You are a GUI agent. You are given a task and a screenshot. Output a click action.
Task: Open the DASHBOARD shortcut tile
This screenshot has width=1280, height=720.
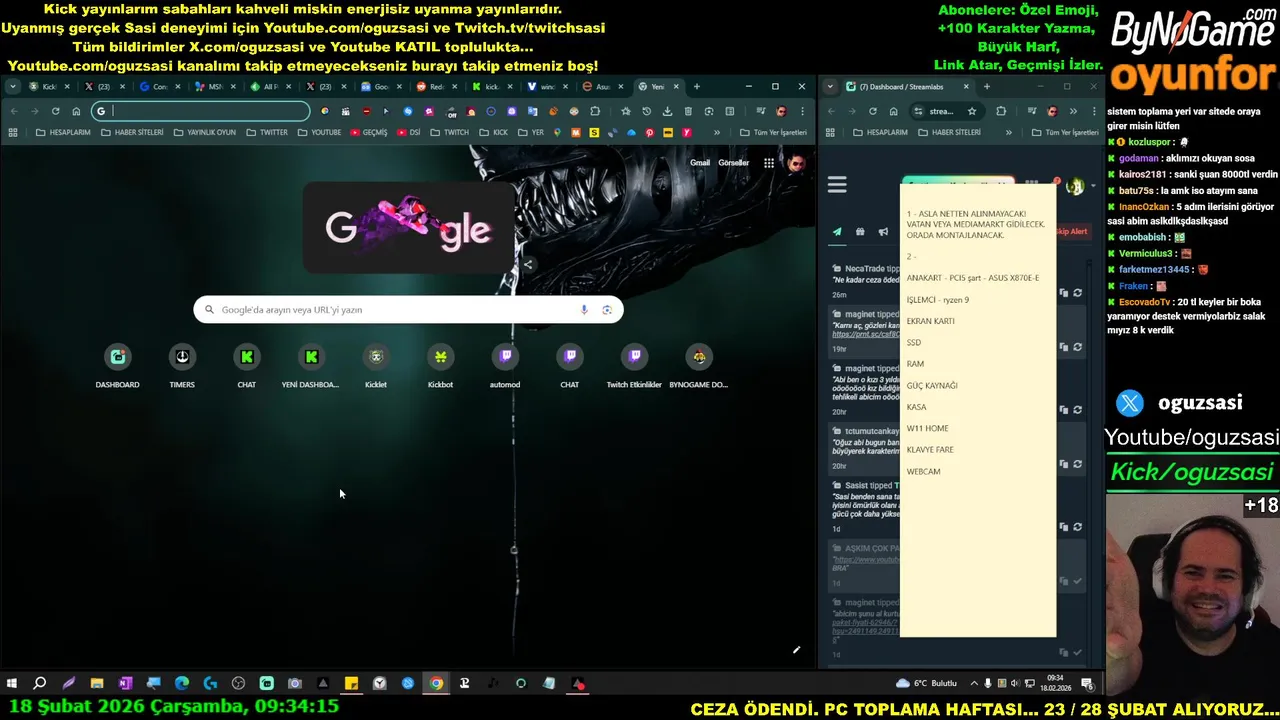(x=117, y=366)
